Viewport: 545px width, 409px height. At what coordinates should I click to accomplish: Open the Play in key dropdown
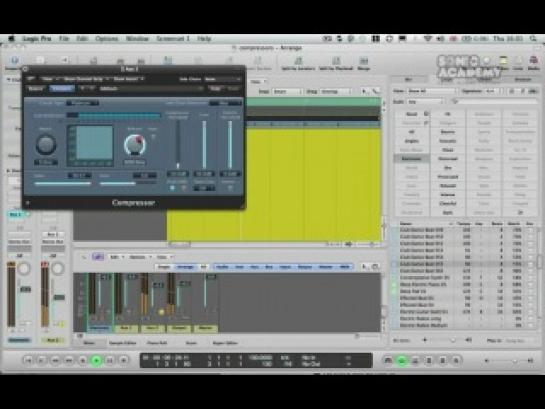(520, 341)
